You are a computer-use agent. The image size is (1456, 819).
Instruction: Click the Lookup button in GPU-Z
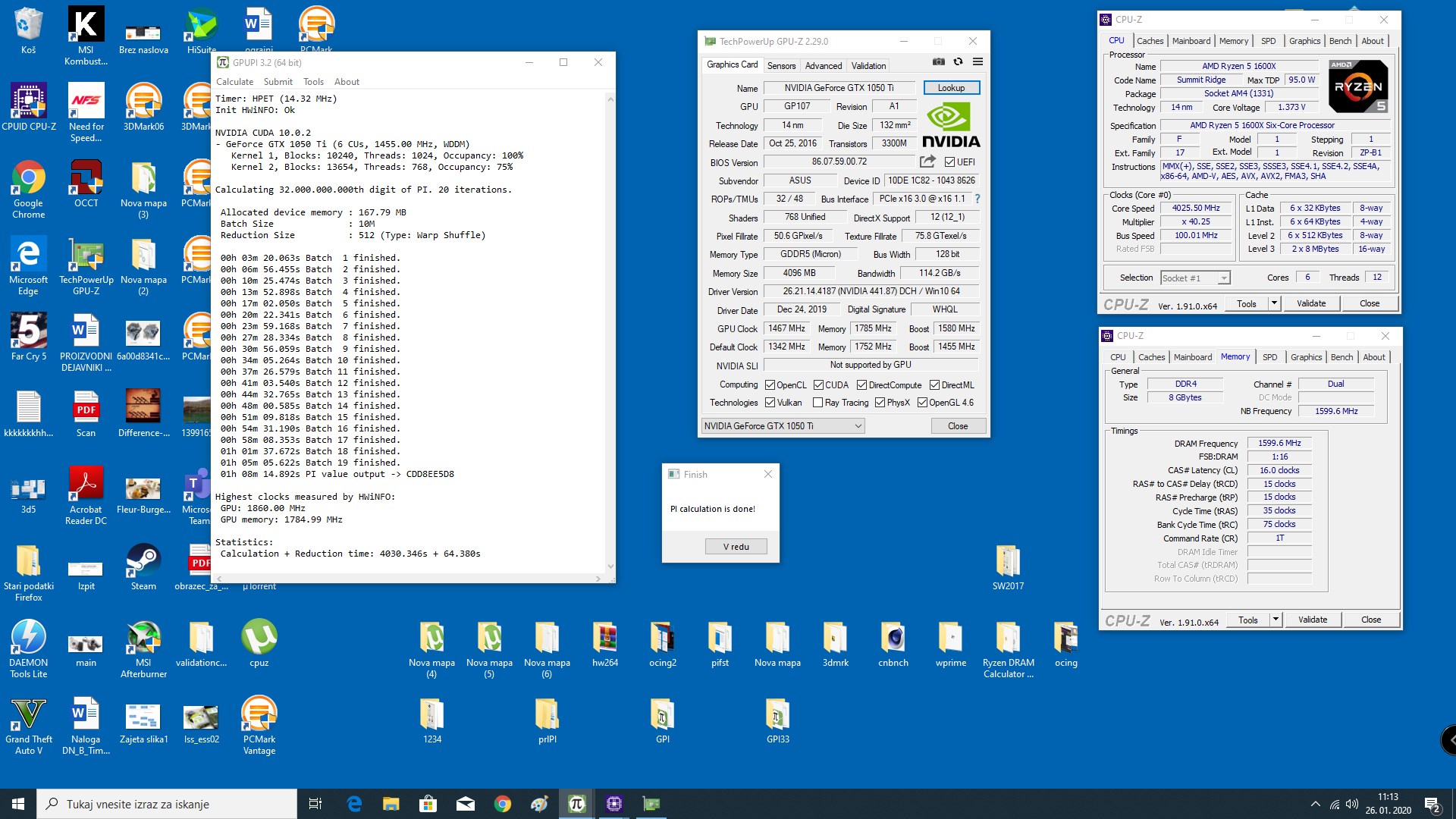tap(951, 88)
